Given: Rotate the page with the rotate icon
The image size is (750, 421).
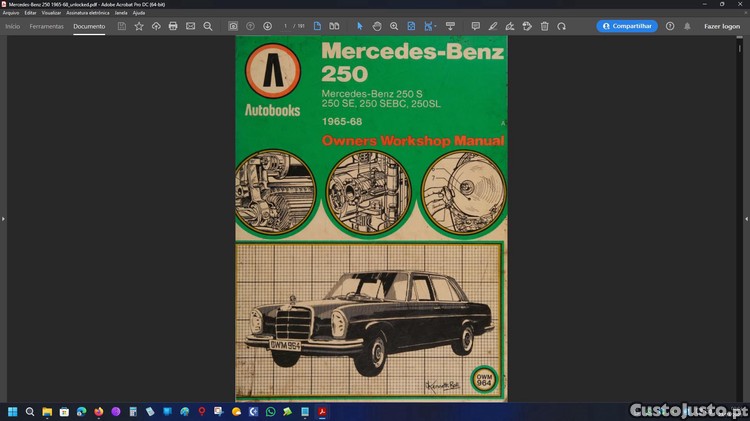Looking at the screenshot, I should (561, 26).
